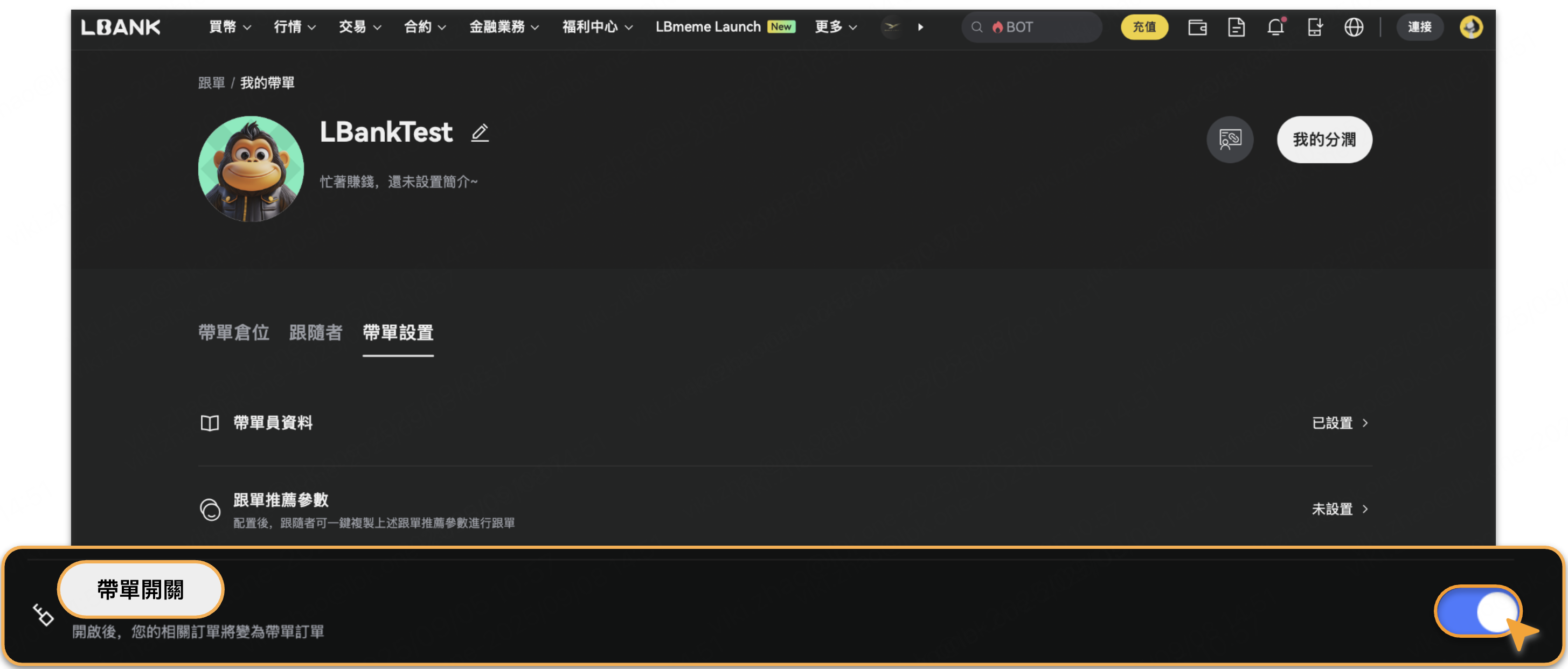The height and width of the screenshot is (669, 1568).
Task: Expand the 行情 dropdown menu
Action: click(295, 27)
